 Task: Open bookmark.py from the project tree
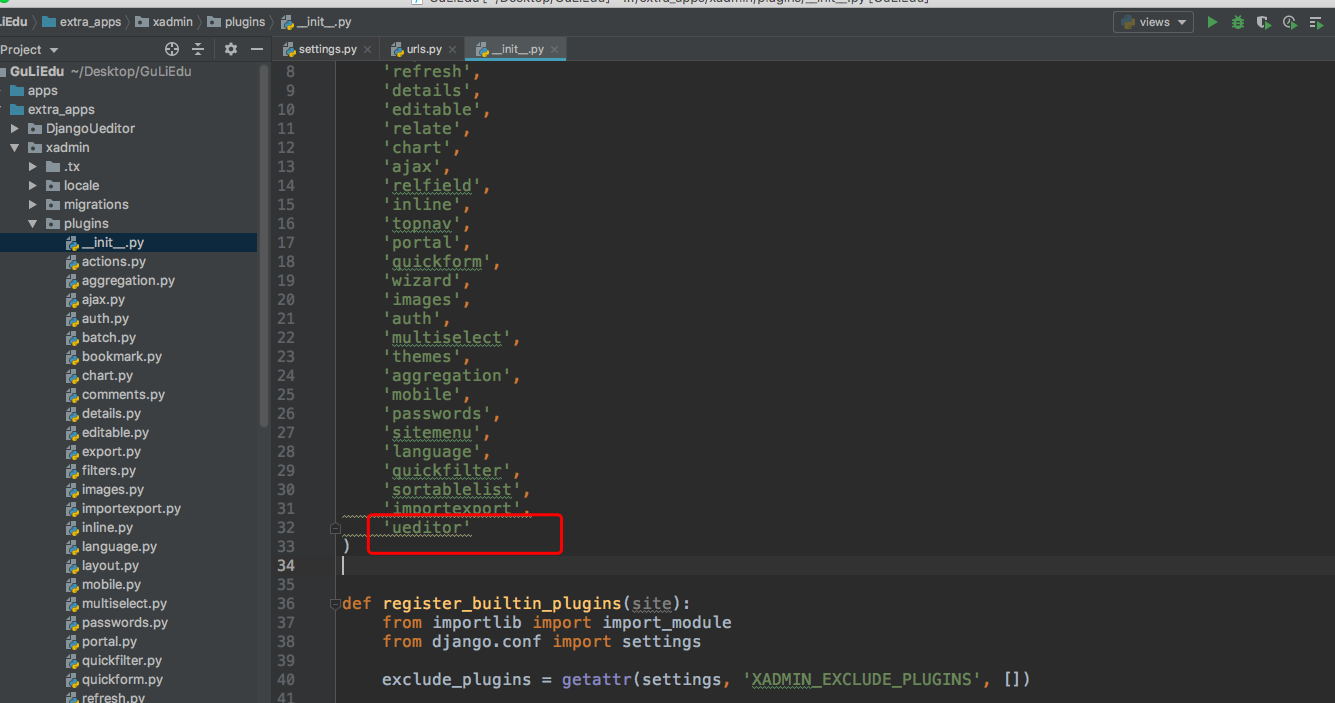point(121,356)
